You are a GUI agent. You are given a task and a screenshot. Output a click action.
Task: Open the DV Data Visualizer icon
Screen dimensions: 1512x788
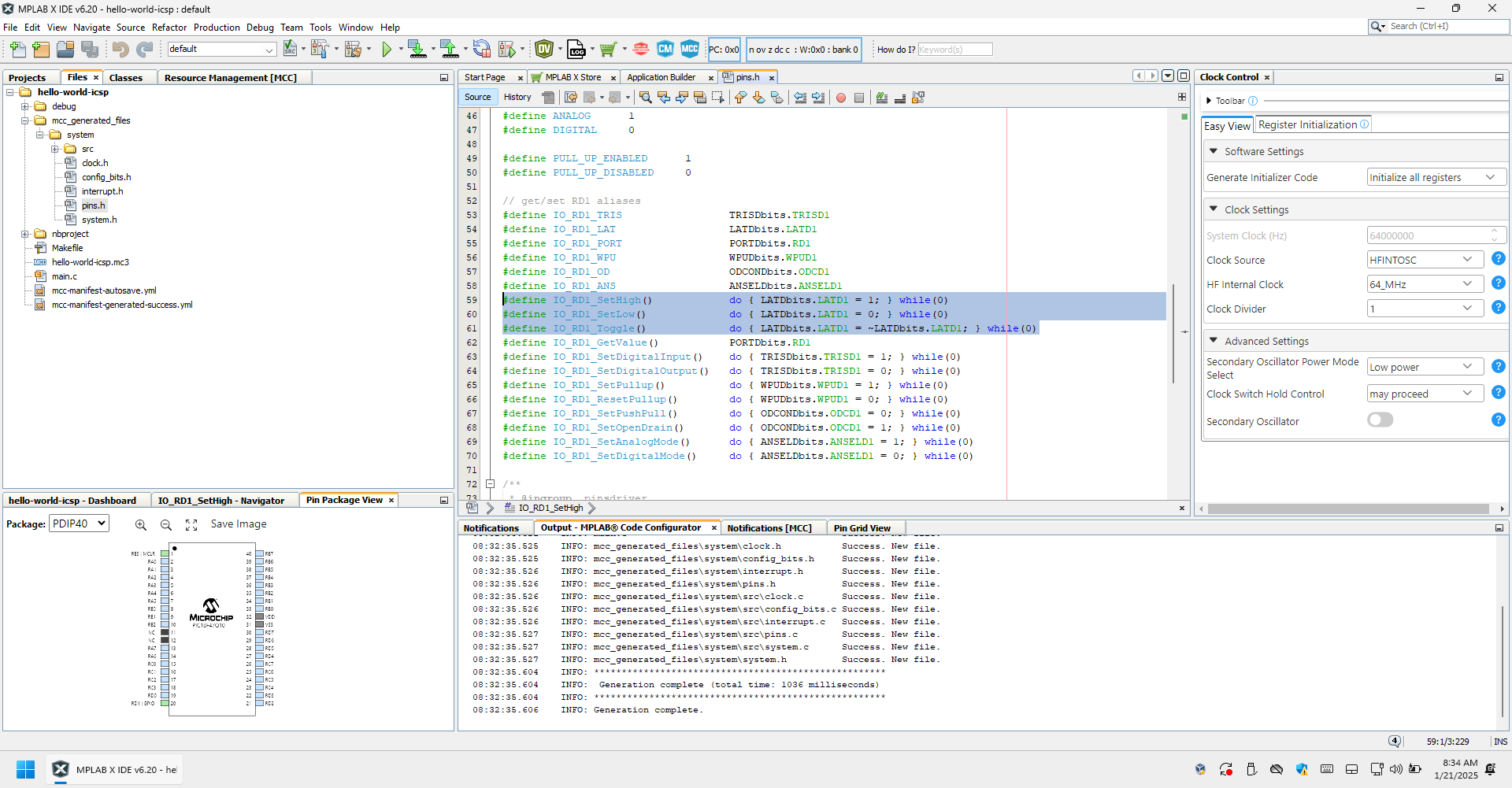coord(544,50)
